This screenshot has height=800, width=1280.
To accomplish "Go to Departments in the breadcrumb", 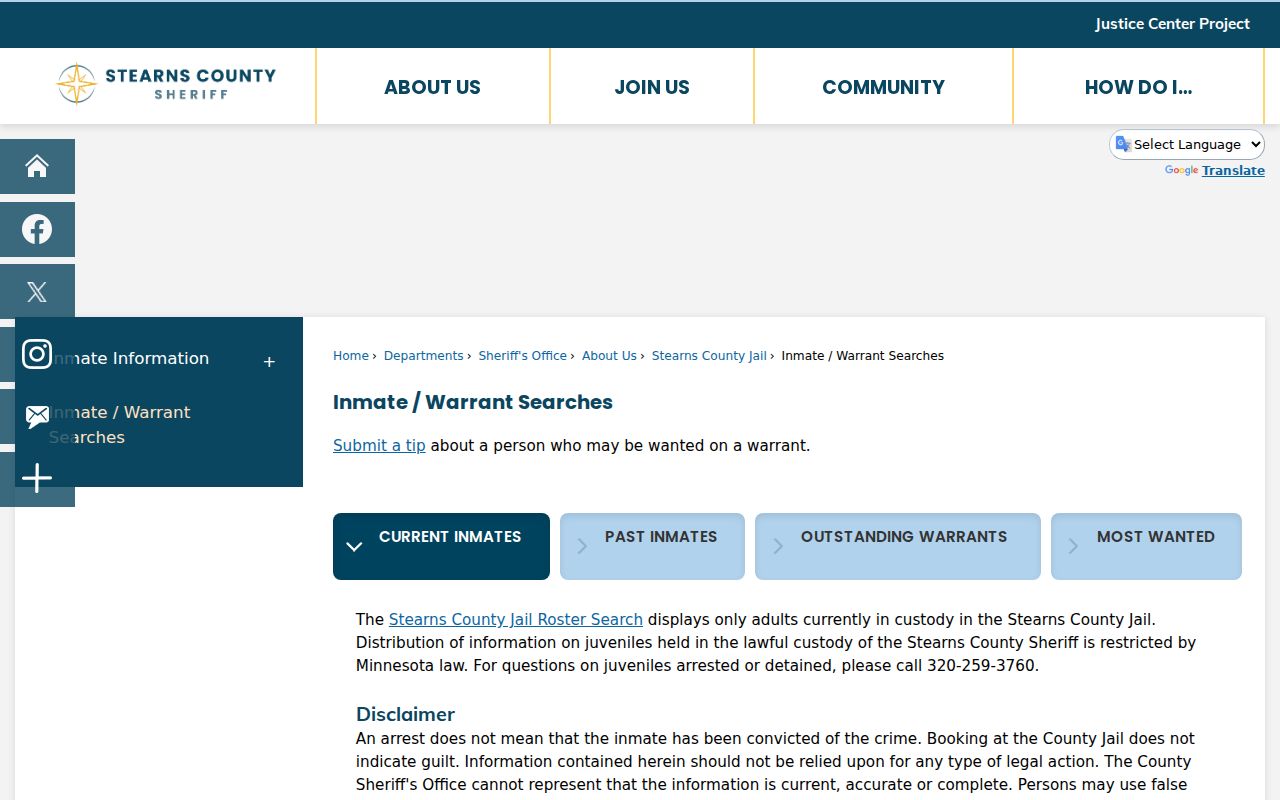I will (424, 355).
